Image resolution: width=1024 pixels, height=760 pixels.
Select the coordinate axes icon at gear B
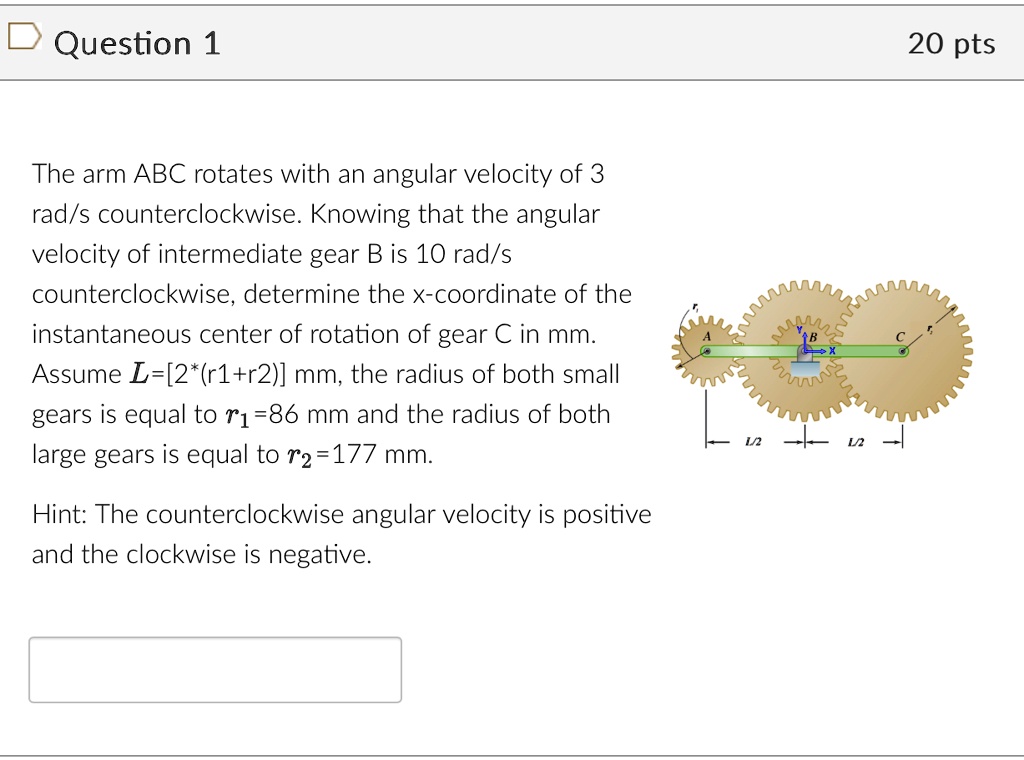pyautogui.click(x=808, y=348)
